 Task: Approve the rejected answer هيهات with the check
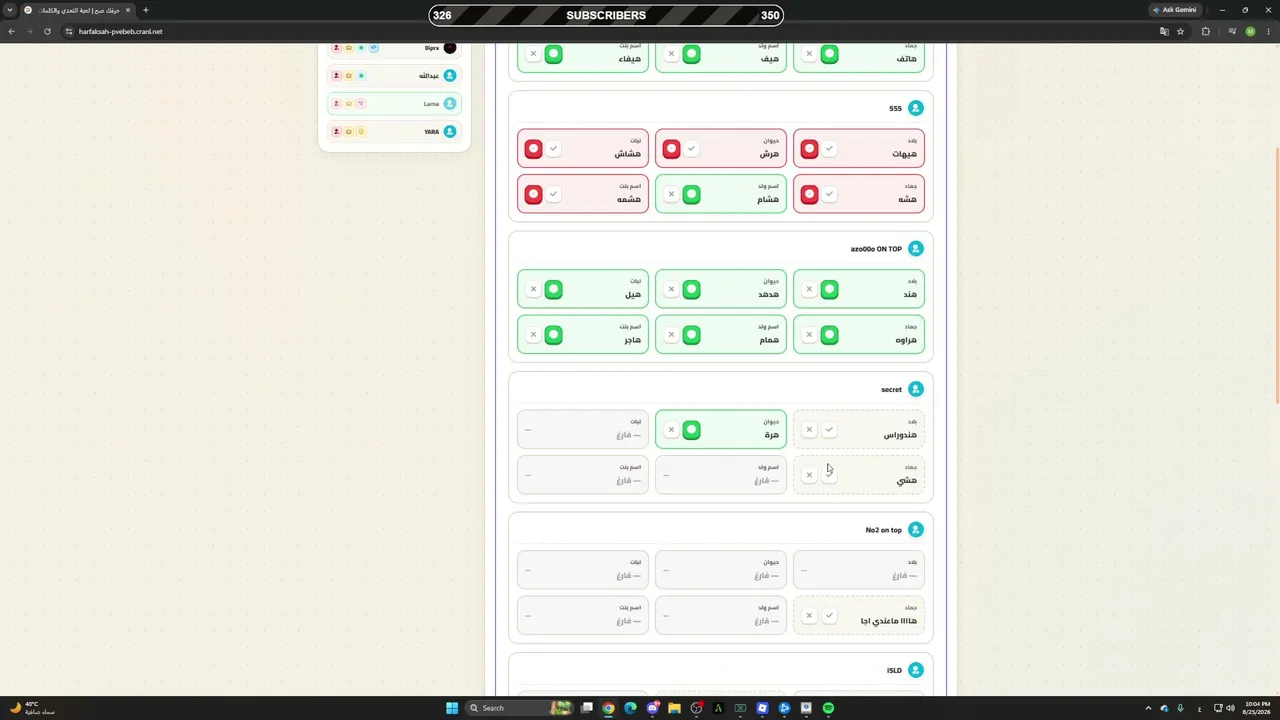coord(829,149)
